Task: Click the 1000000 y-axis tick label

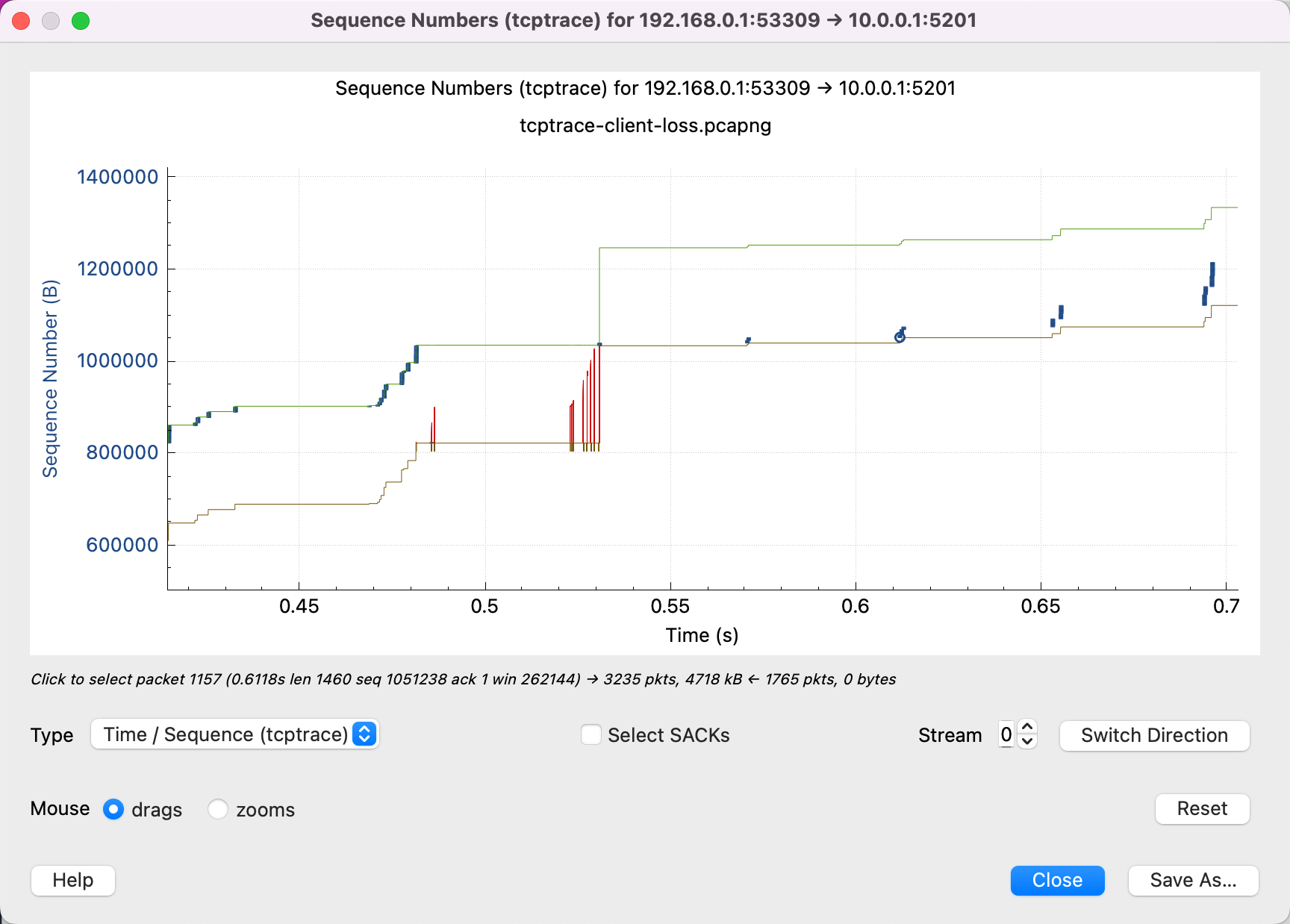Action: [118, 360]
